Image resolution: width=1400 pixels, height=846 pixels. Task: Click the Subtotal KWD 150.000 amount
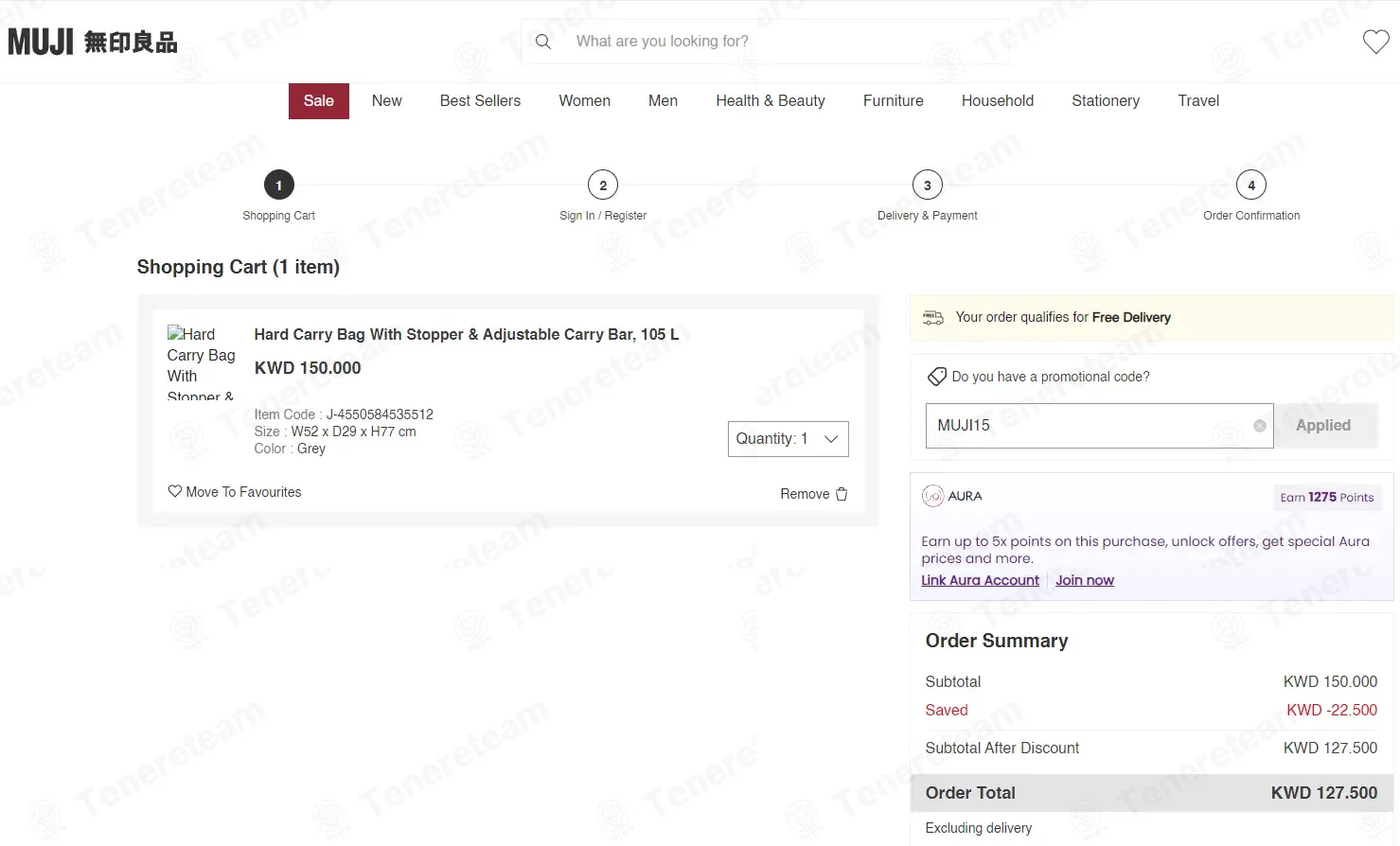1331,681
